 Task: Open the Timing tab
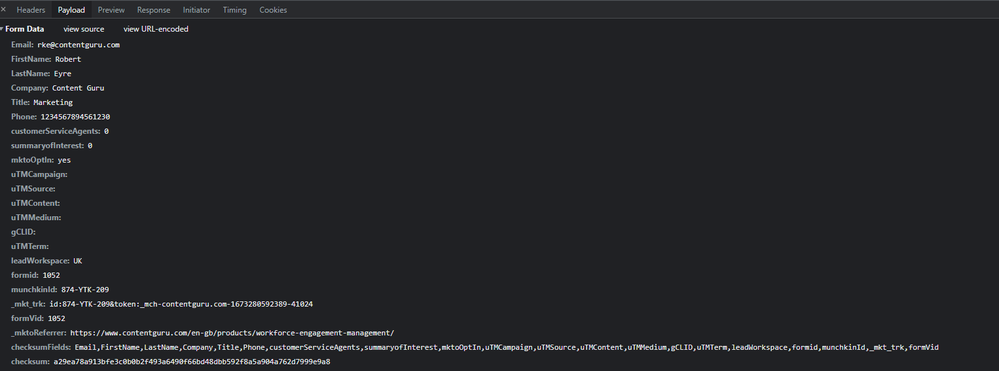point(234,10)
